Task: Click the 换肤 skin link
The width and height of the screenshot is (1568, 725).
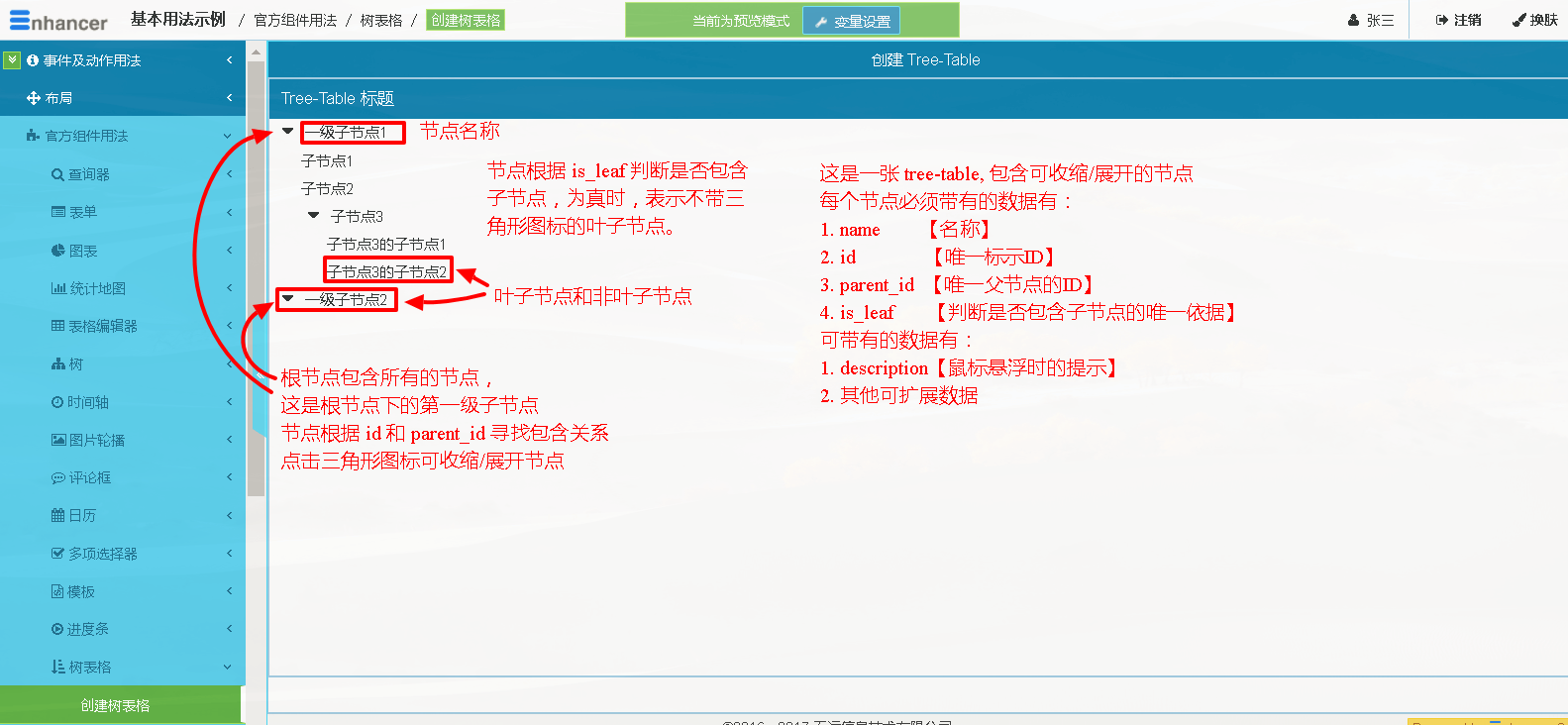Action: (x=1535, y=20)
